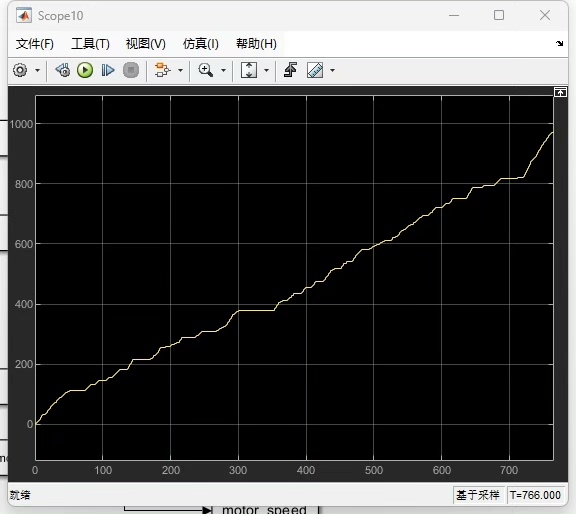Maximize the Scope10 window
The height and width of the screenshot is (514, 576).
click(x=499, y=15)
